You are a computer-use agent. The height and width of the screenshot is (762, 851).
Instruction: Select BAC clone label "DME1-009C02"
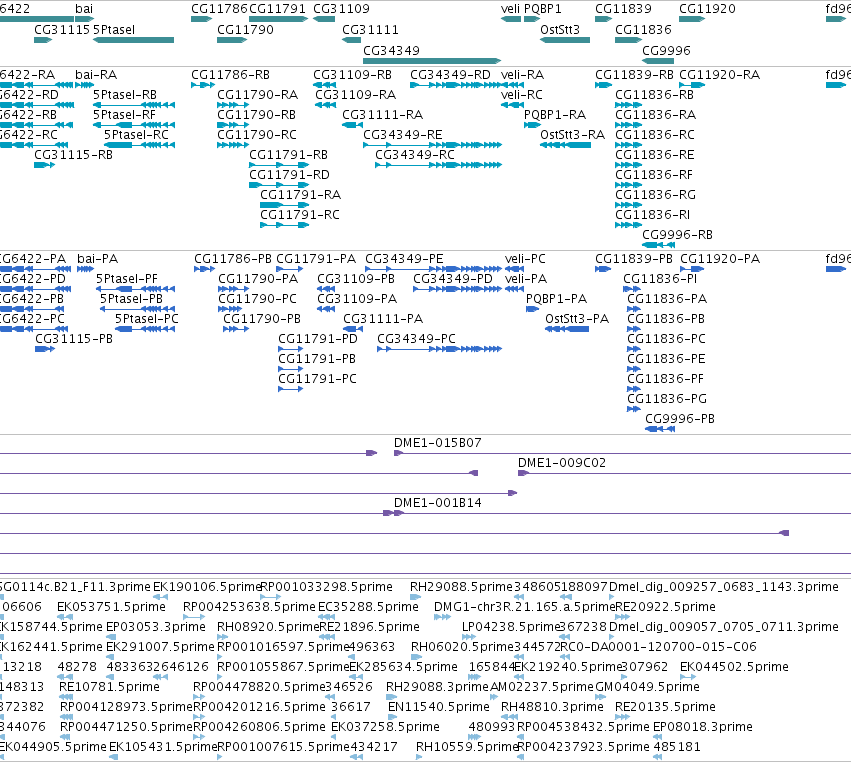[562, 463]
